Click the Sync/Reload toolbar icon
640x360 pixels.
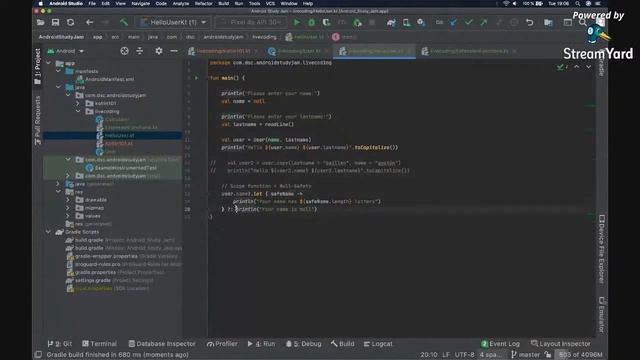pos(71,22)
